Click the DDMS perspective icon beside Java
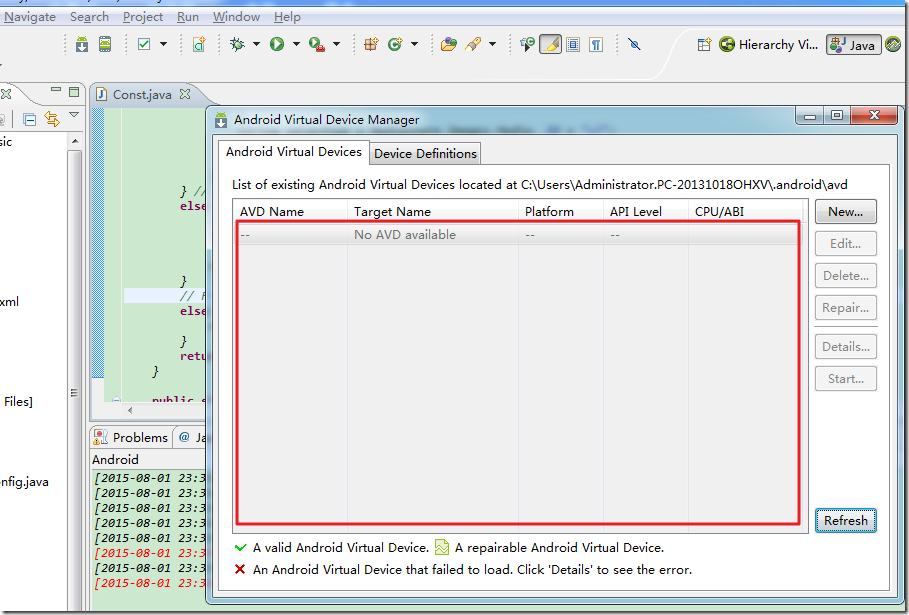Image resolution: width=909 pixels, height=615 pixels. coord(893,45)
